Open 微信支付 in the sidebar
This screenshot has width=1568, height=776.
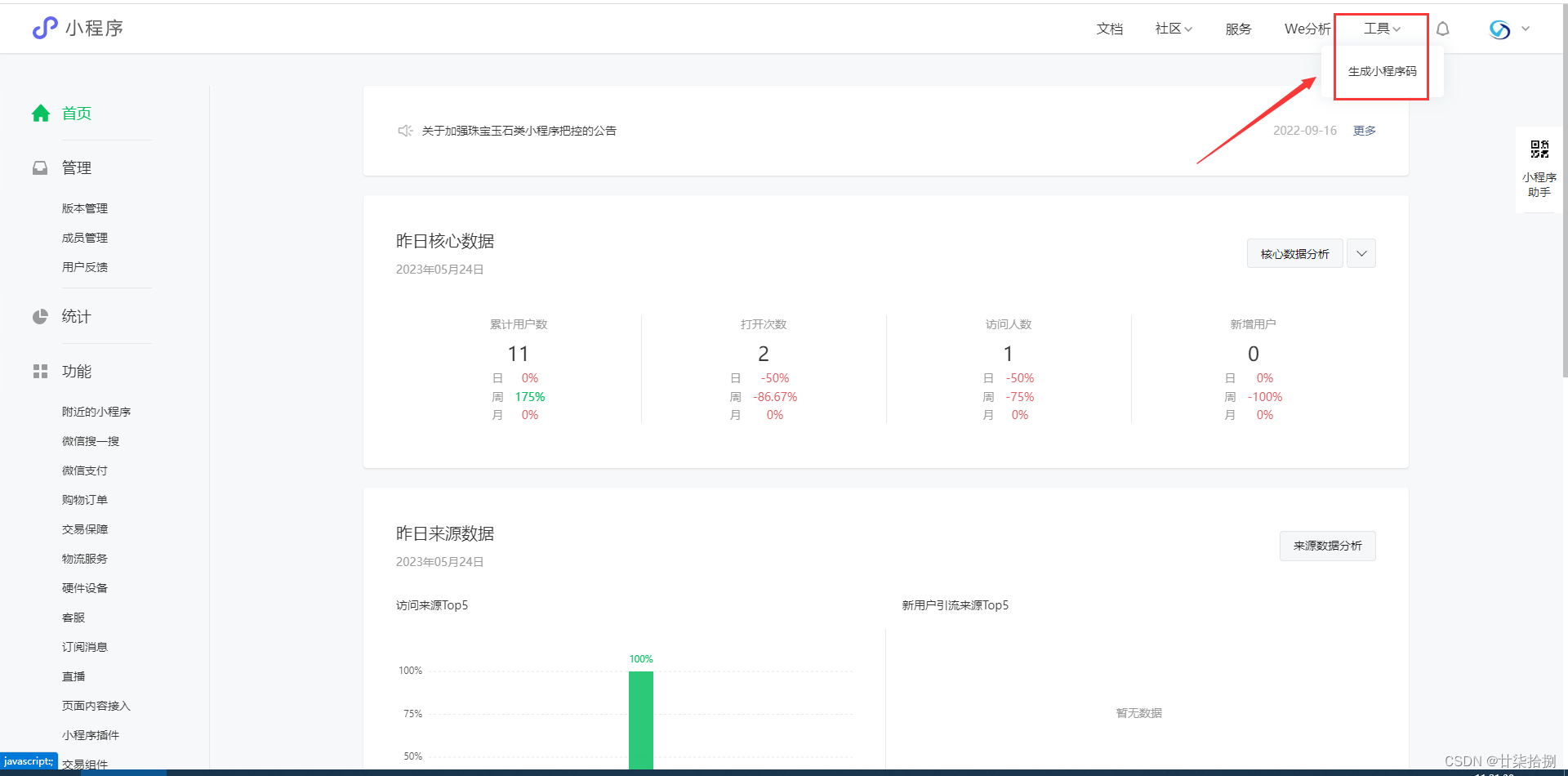(x=85, y=471)
